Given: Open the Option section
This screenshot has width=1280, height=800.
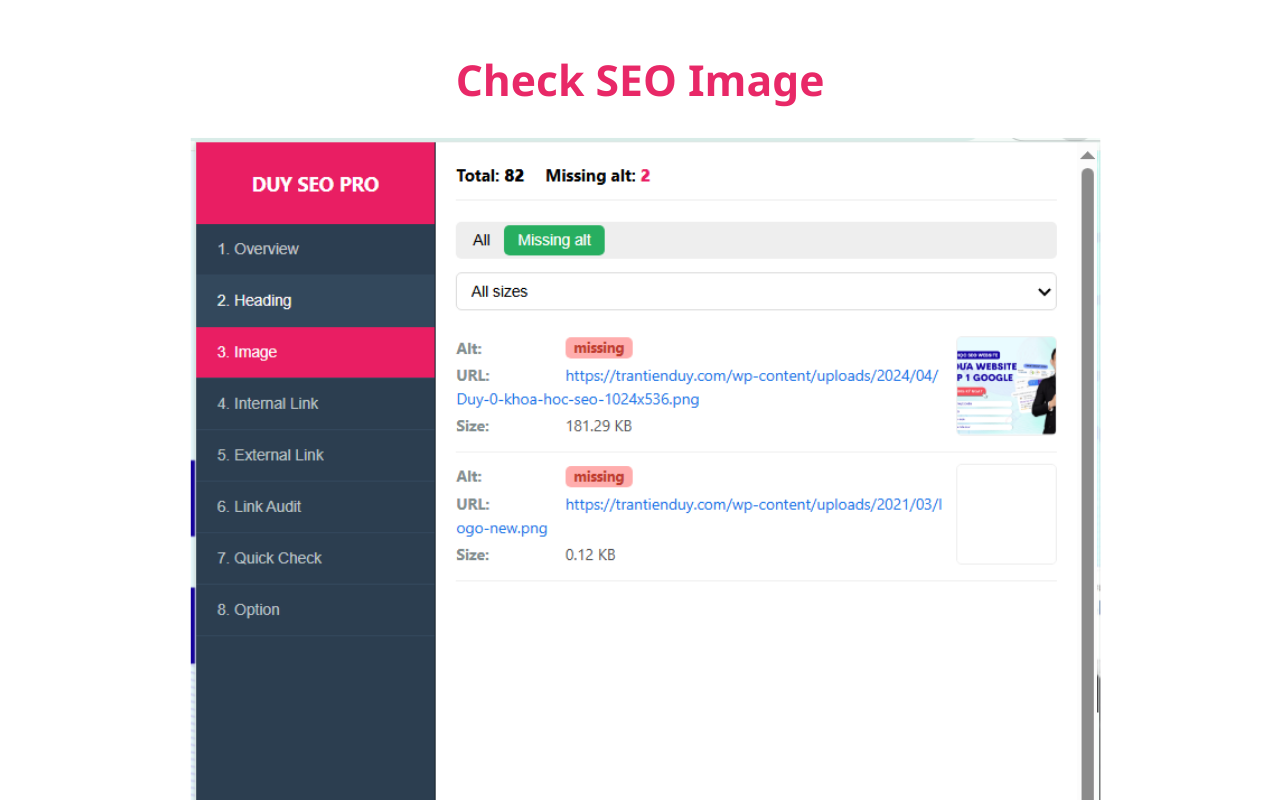Looking at the screenshot, I should tap(248, 609).
